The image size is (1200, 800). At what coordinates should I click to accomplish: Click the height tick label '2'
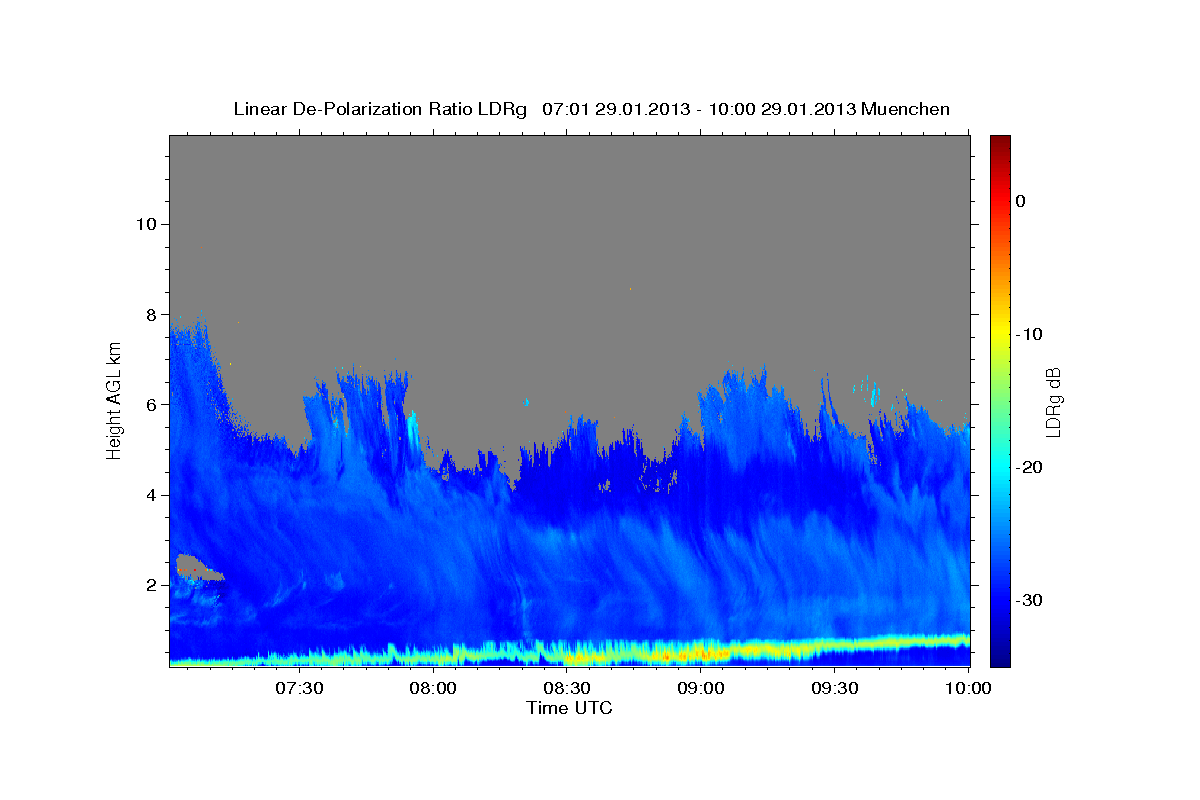[151, 585]
